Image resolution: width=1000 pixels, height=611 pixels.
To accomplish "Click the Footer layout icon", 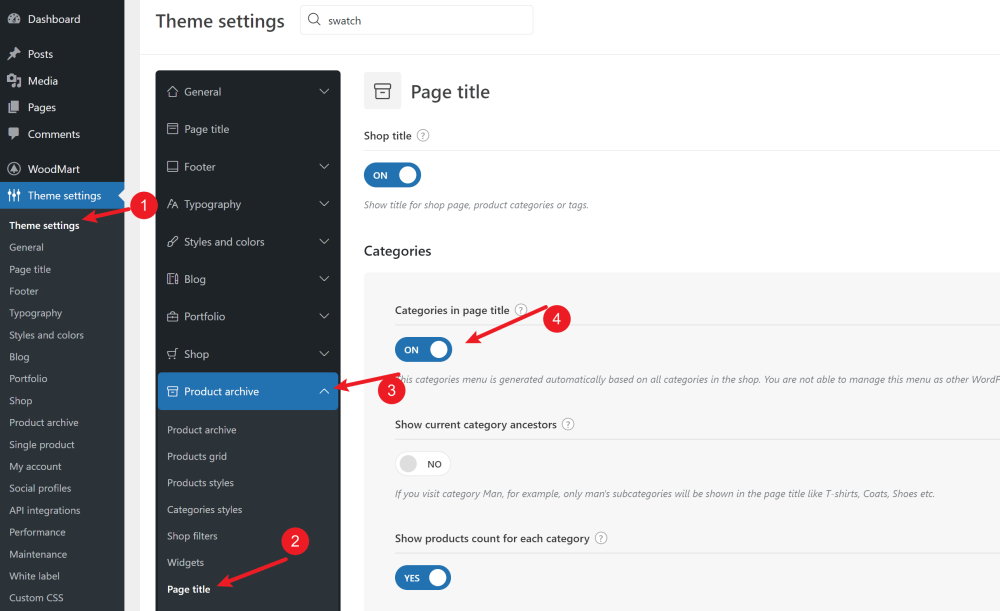I will coord(172,166).
